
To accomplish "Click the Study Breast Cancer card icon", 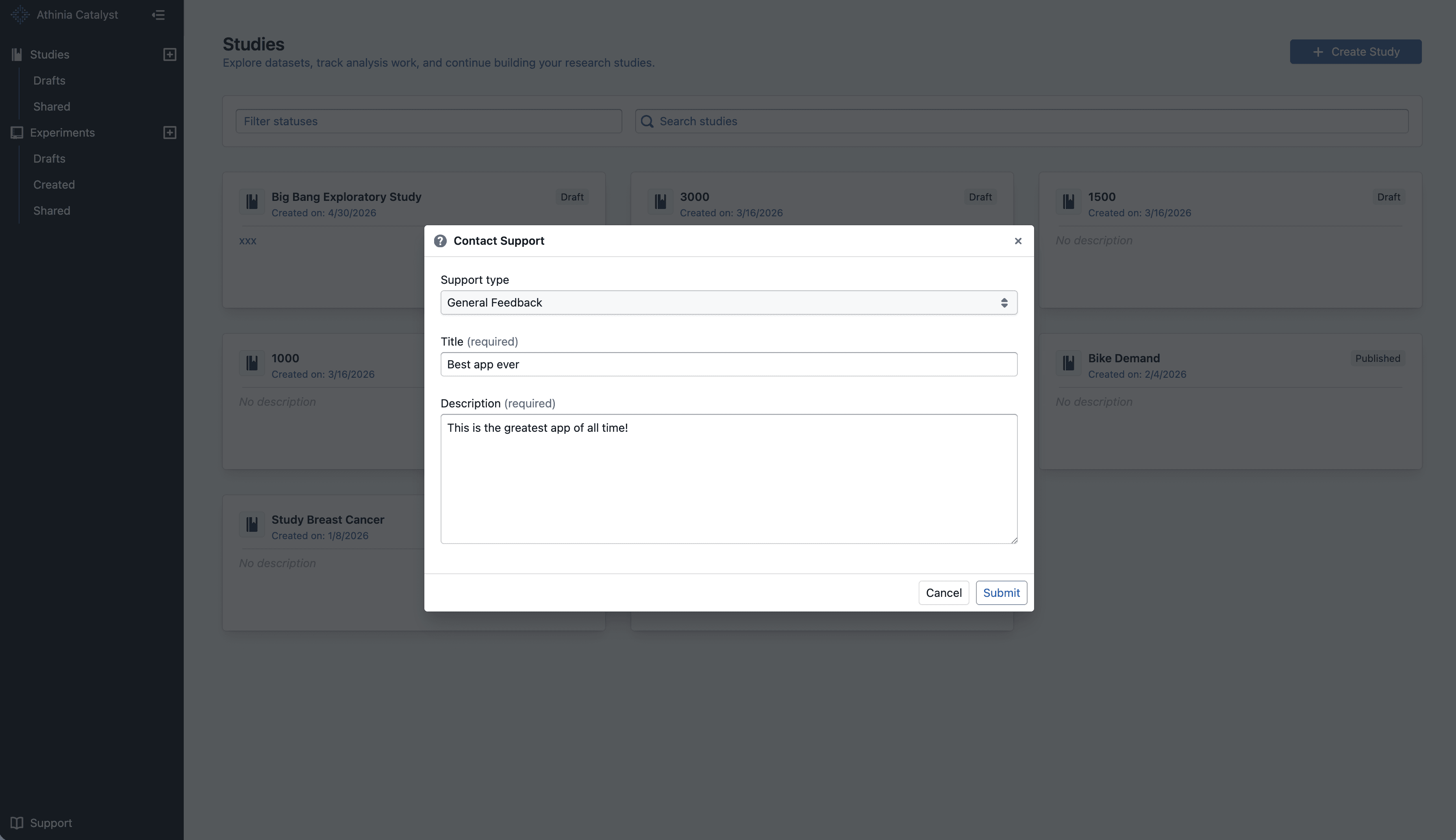I will pos(252,525).
